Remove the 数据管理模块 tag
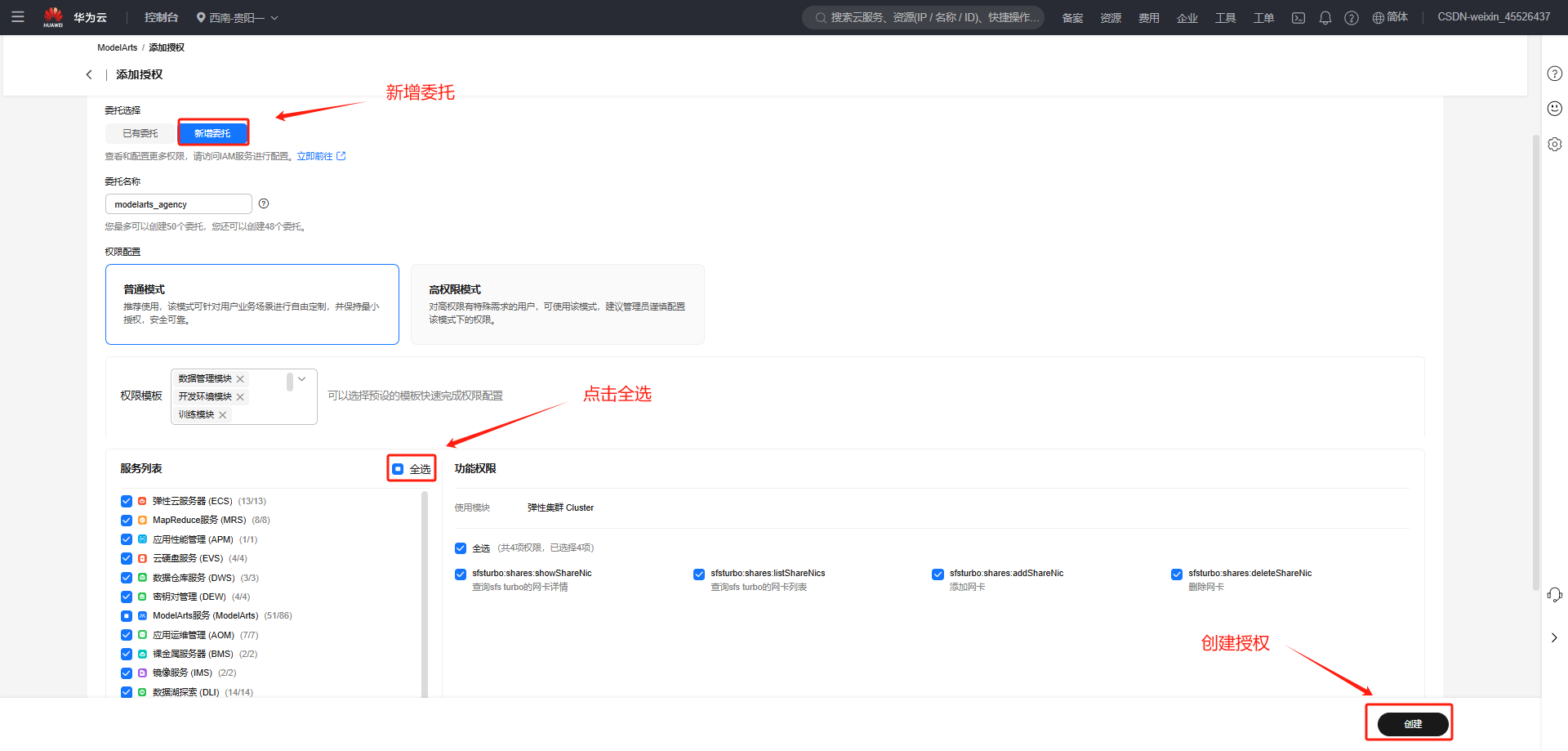 click(240, 379)
